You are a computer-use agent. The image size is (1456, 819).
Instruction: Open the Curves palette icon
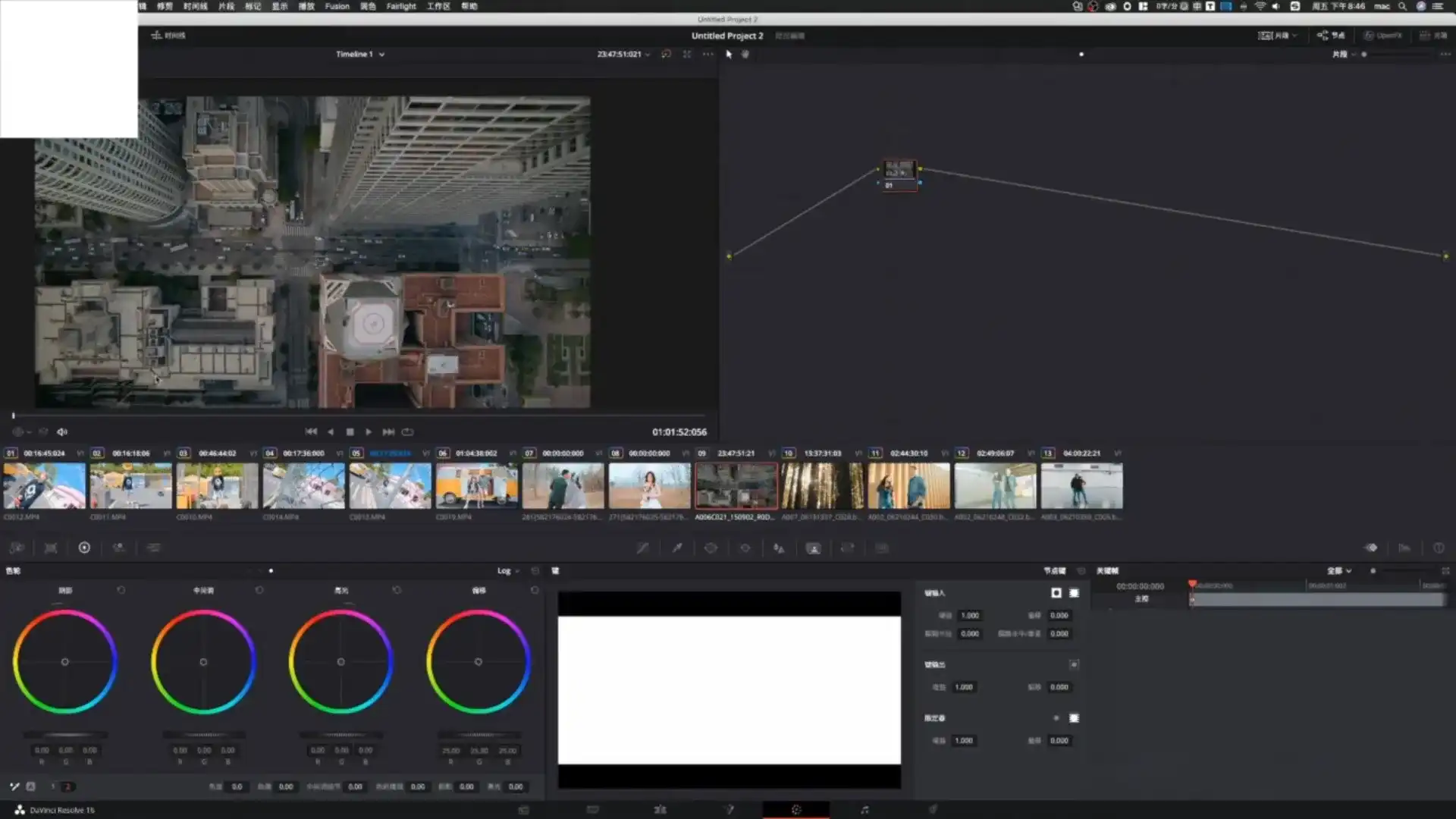(642, 548)
